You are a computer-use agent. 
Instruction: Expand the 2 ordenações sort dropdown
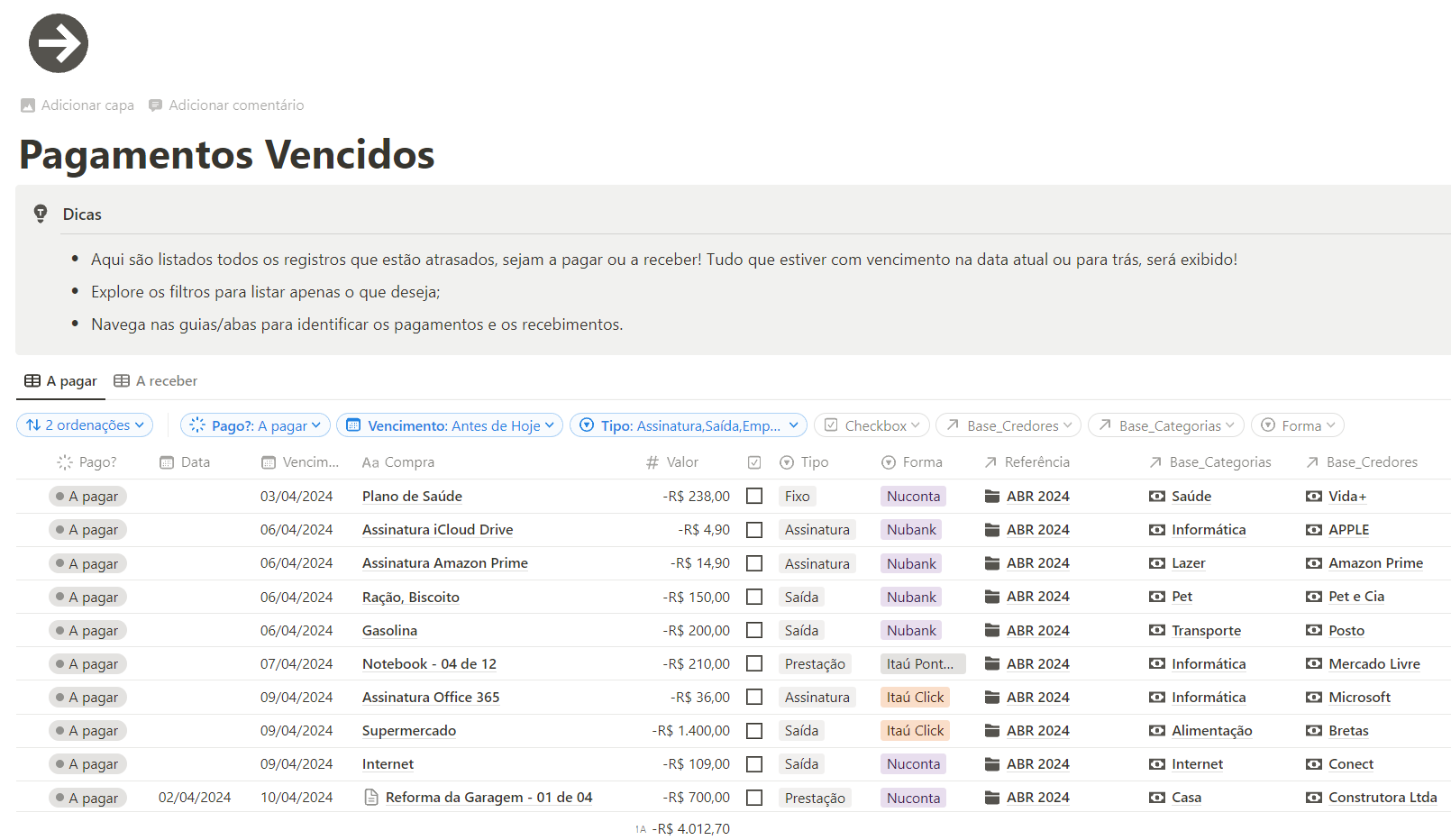pos(85,425)
